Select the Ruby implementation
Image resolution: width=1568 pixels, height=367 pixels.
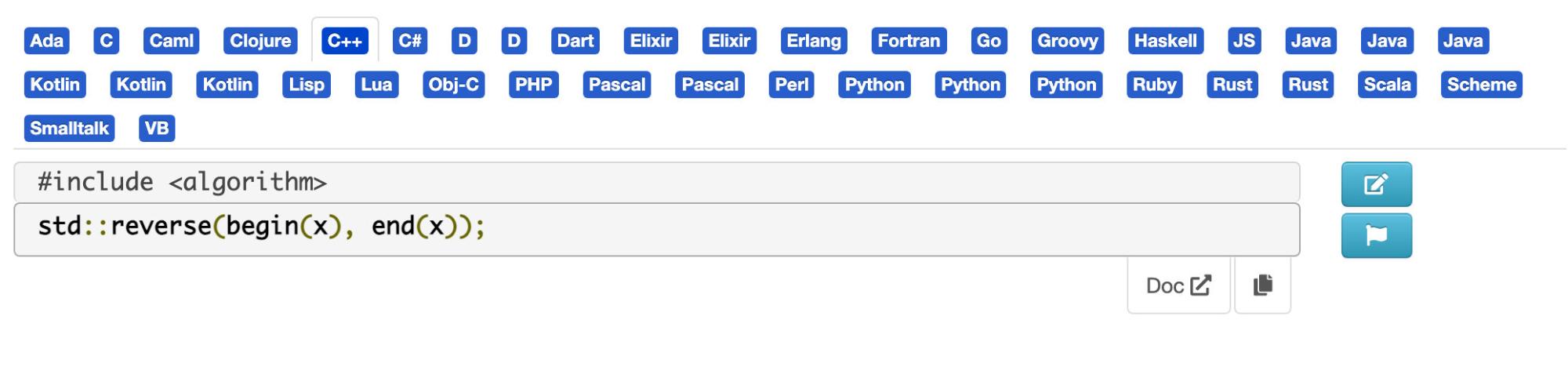[x=1154, y=85]
